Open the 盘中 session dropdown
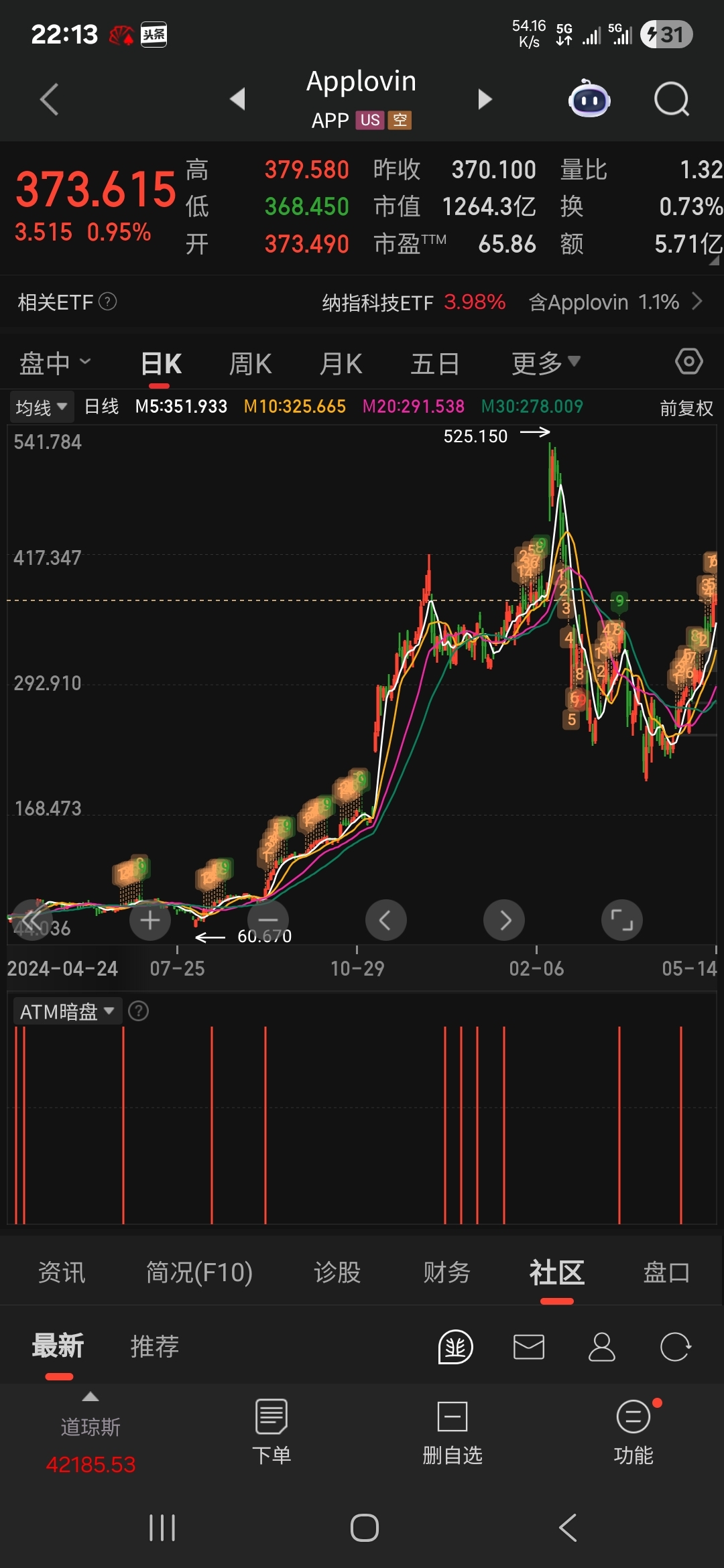The width and height of the screenshot is (724, 1568). coord(54,364)
